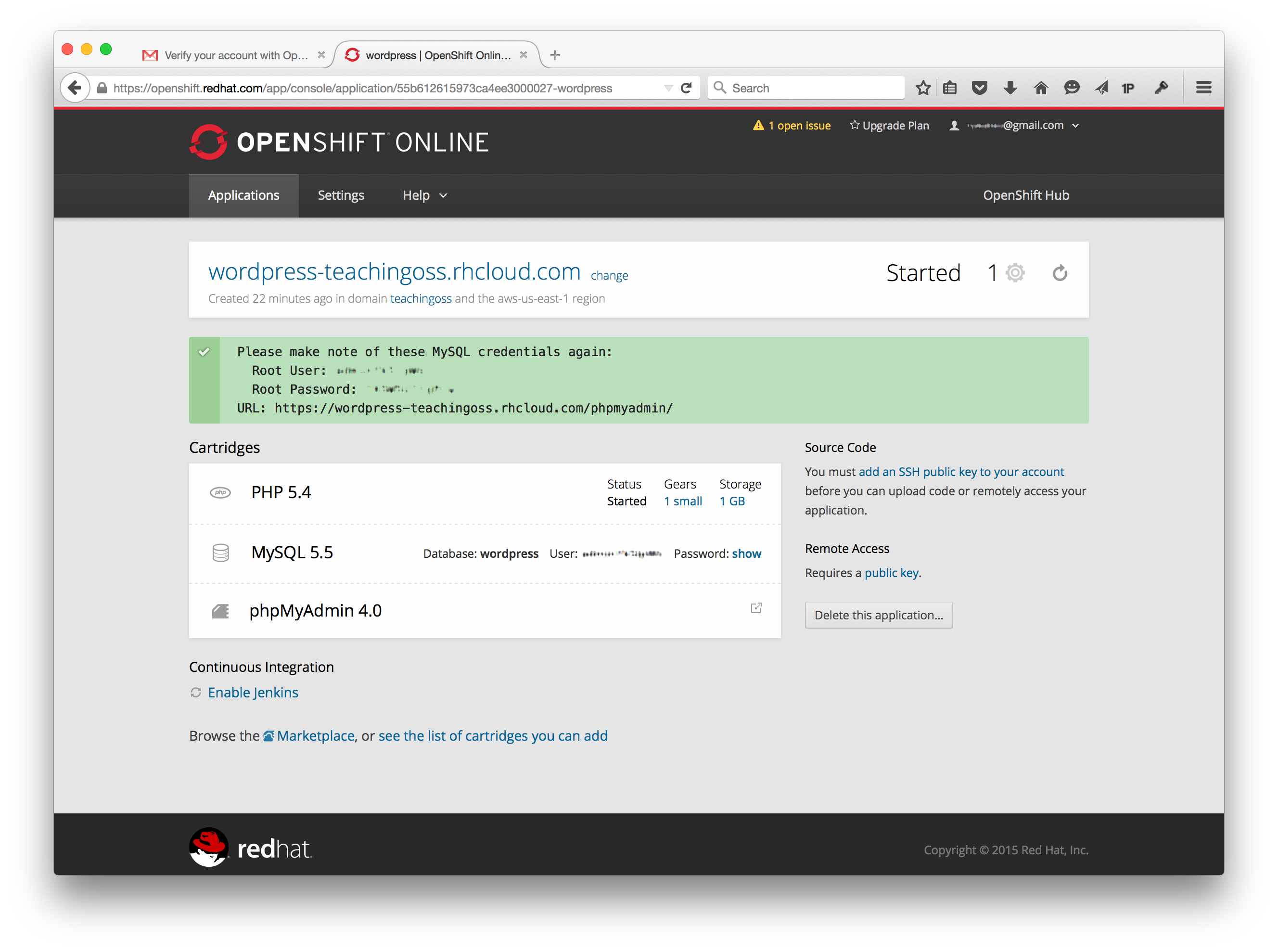The width and height of the screenshot is (1278, 952).
Task: Click the OpenShift Online logo
Action: [x=339, y=142]
